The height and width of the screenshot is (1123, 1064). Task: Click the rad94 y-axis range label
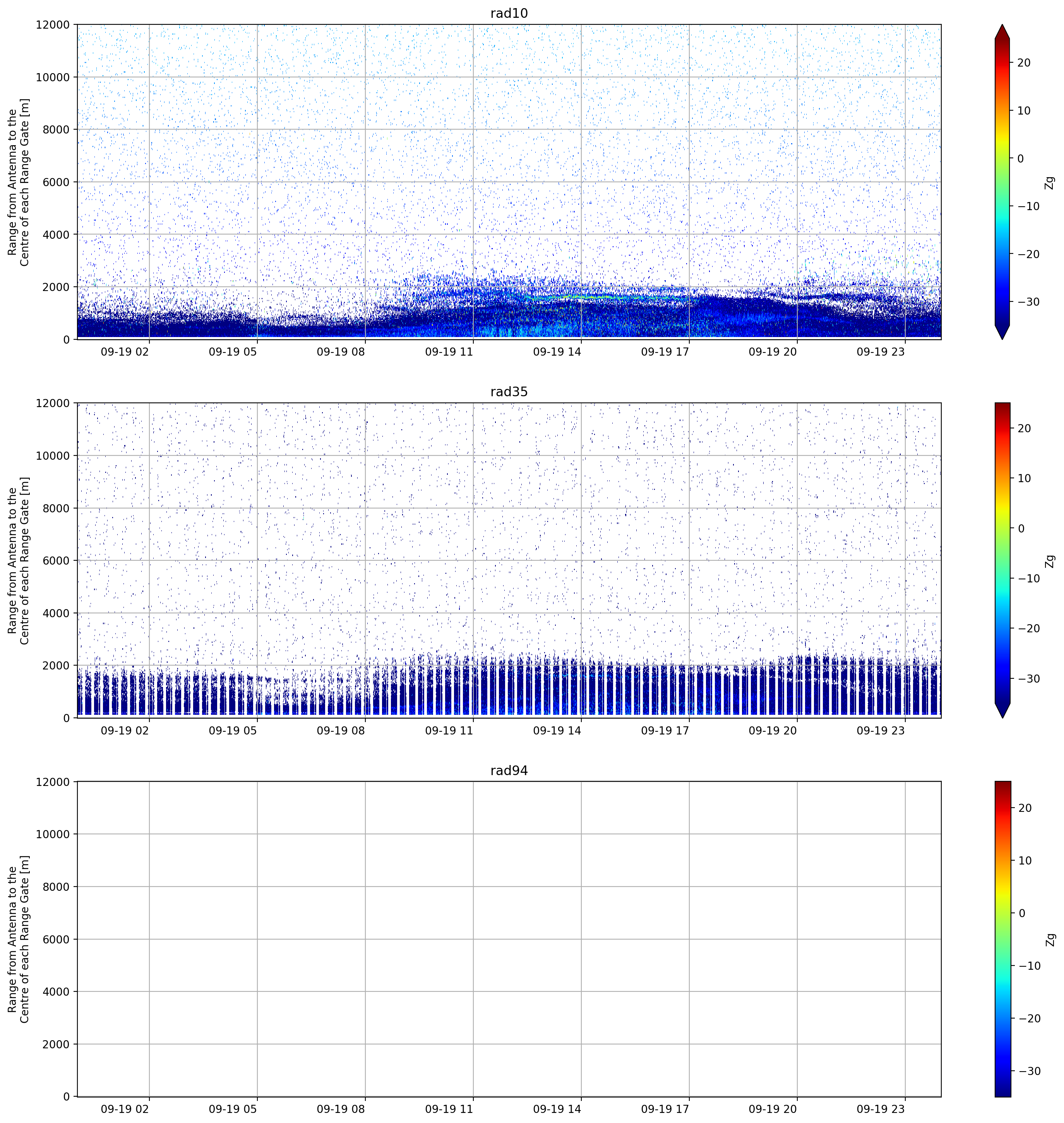18,939
